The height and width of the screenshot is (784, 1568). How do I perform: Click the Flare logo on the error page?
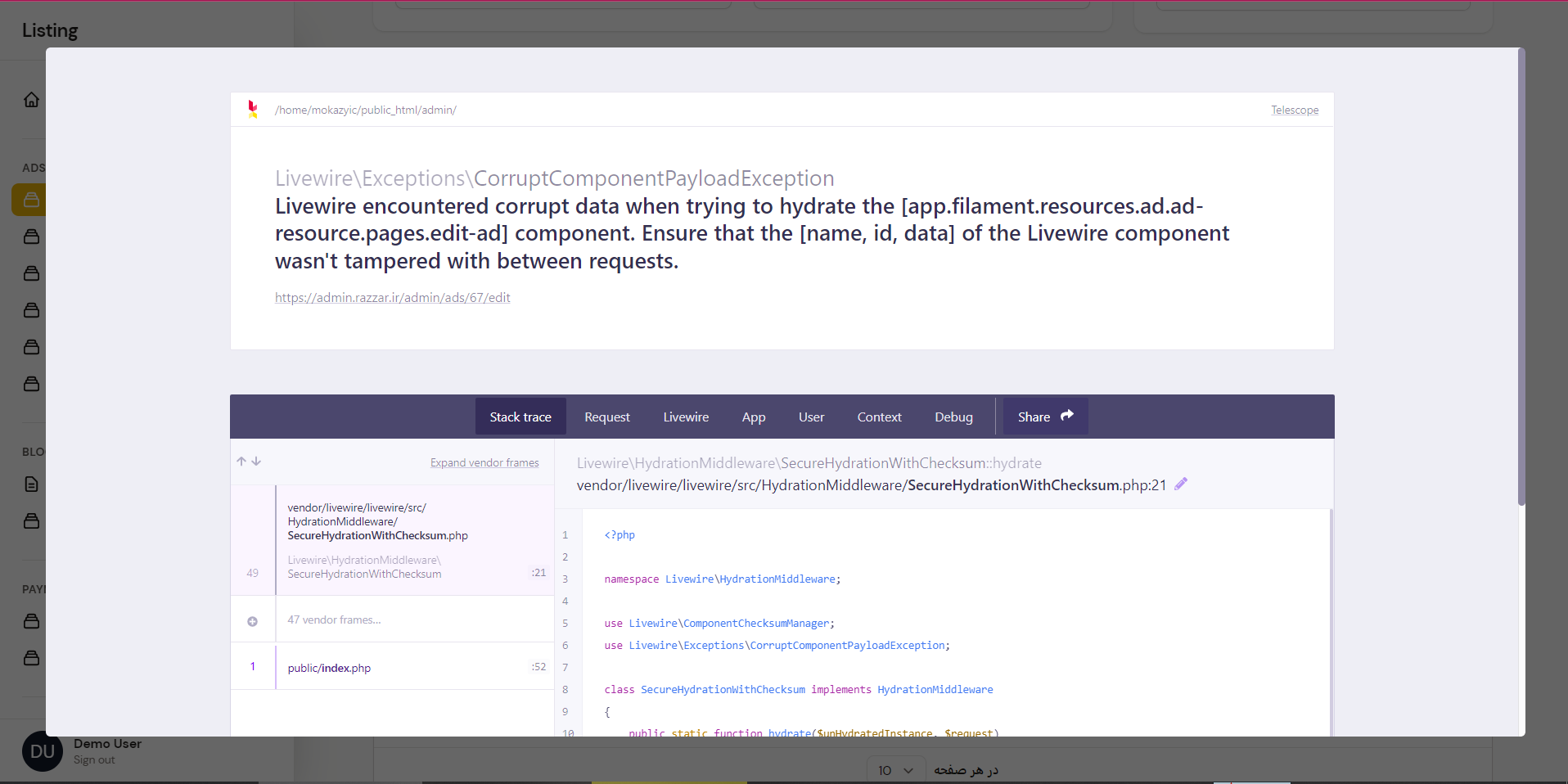click(x=253, y=109)
